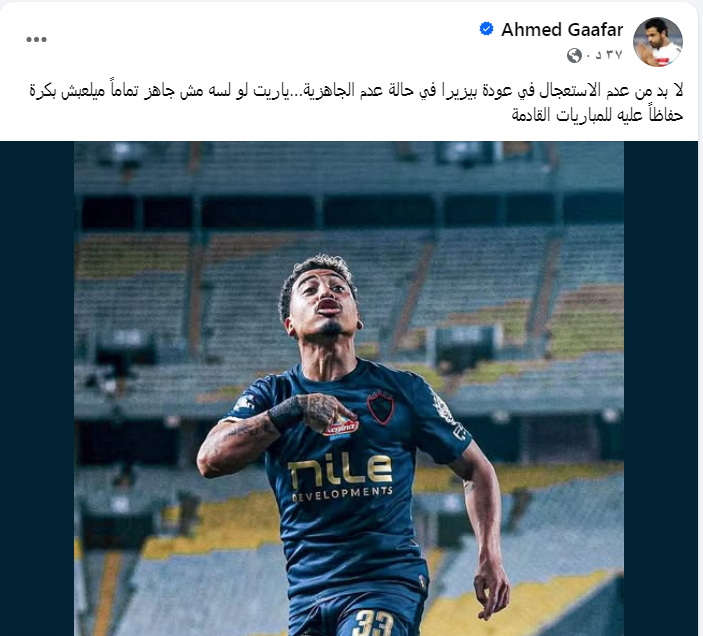The height and width of the screenshot is (636, 703).
Task: Click the Nile Developments sponsor logo on jersey
Action: point(342,477)
